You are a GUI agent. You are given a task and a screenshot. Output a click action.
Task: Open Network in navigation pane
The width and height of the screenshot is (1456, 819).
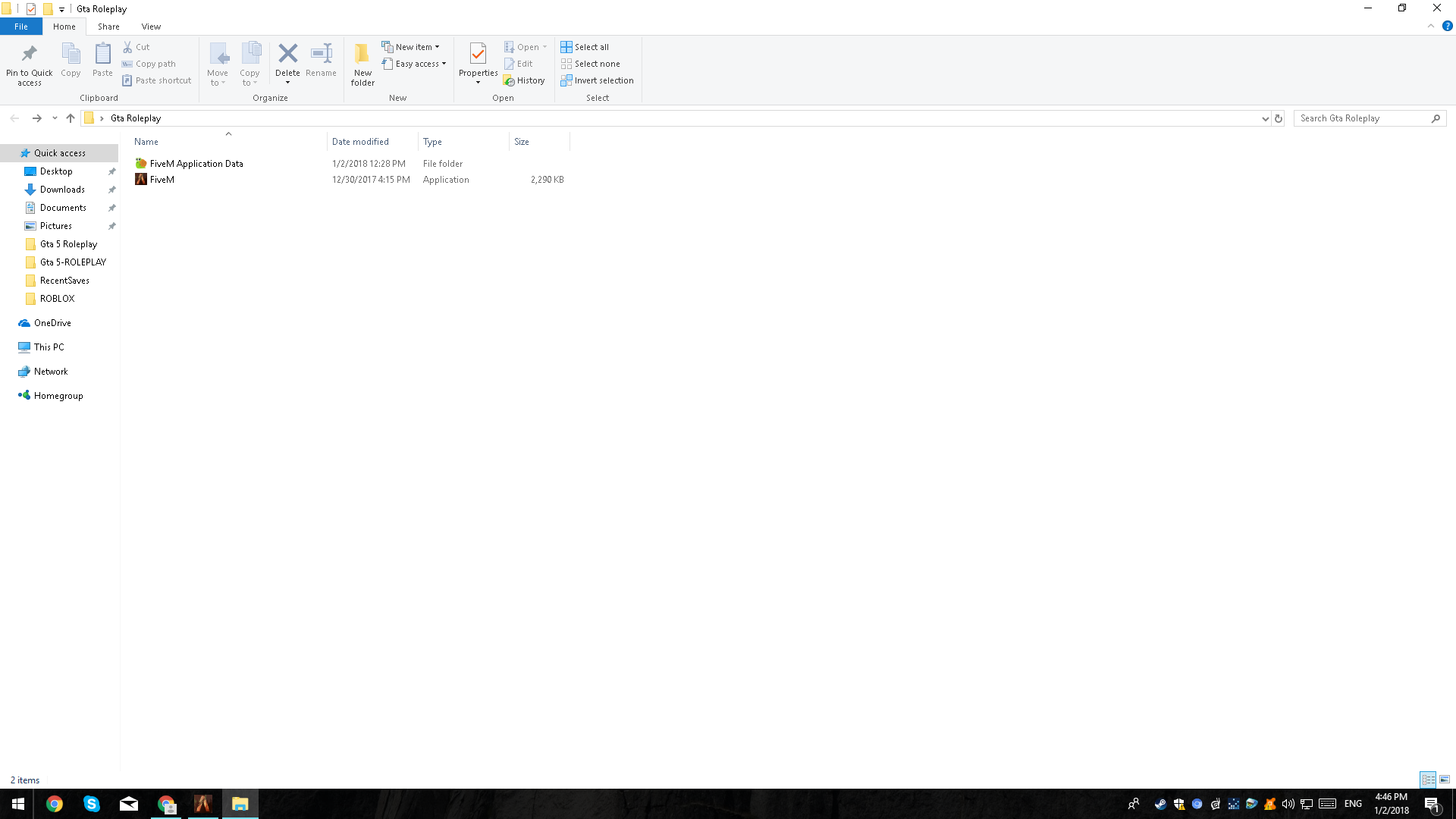coord(51,372)
